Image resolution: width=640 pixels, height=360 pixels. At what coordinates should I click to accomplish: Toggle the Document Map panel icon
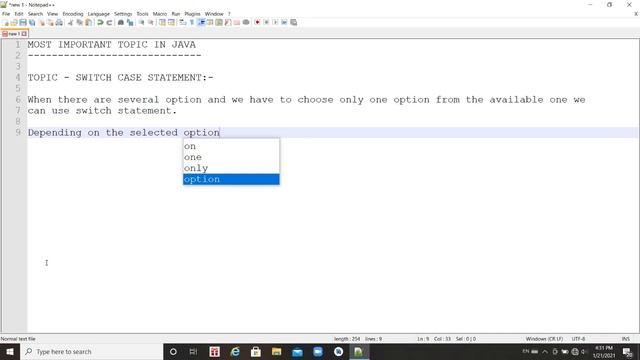(x=219, y=22)
